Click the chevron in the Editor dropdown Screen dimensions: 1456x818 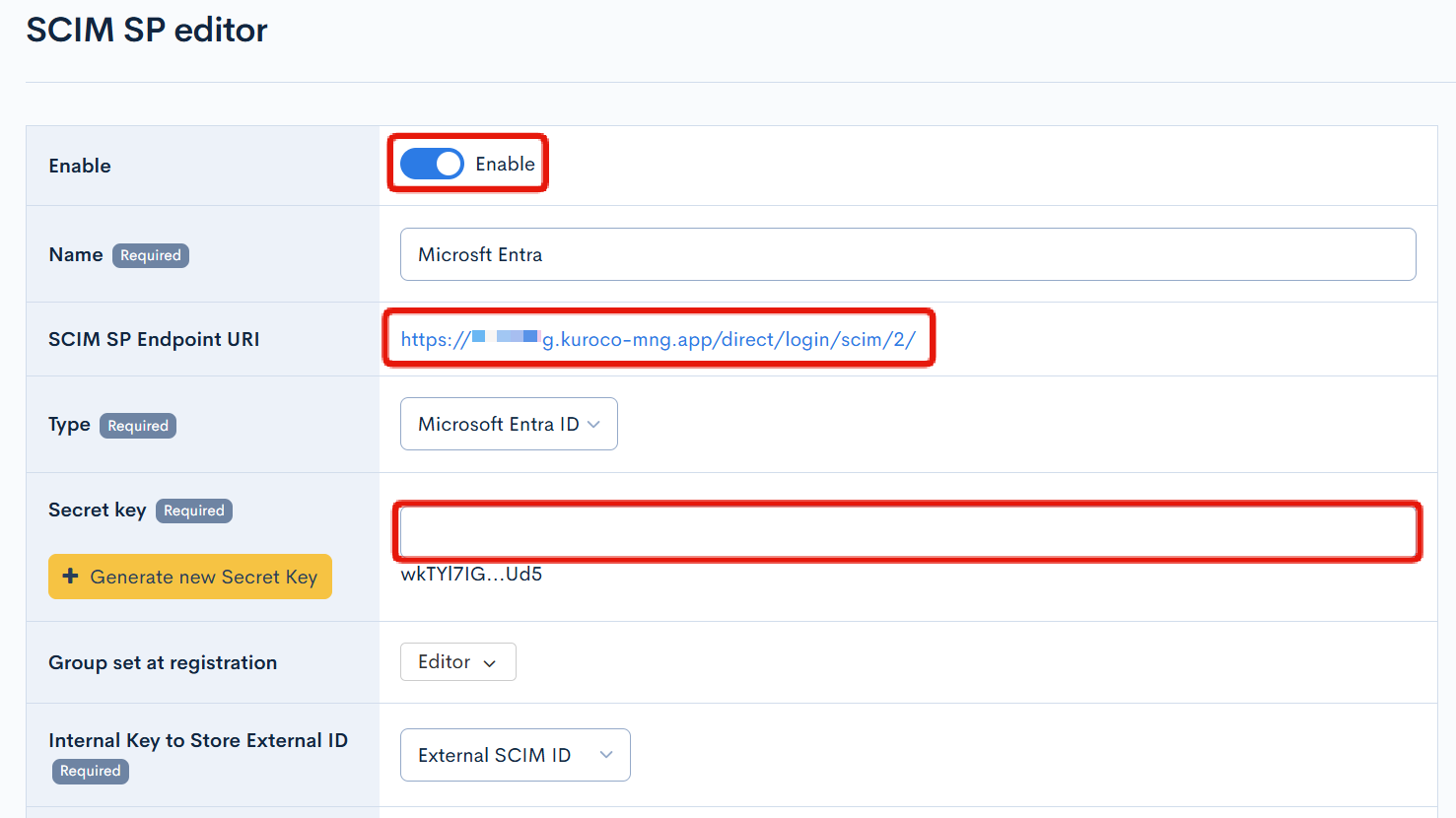click(x=490, y=663)
